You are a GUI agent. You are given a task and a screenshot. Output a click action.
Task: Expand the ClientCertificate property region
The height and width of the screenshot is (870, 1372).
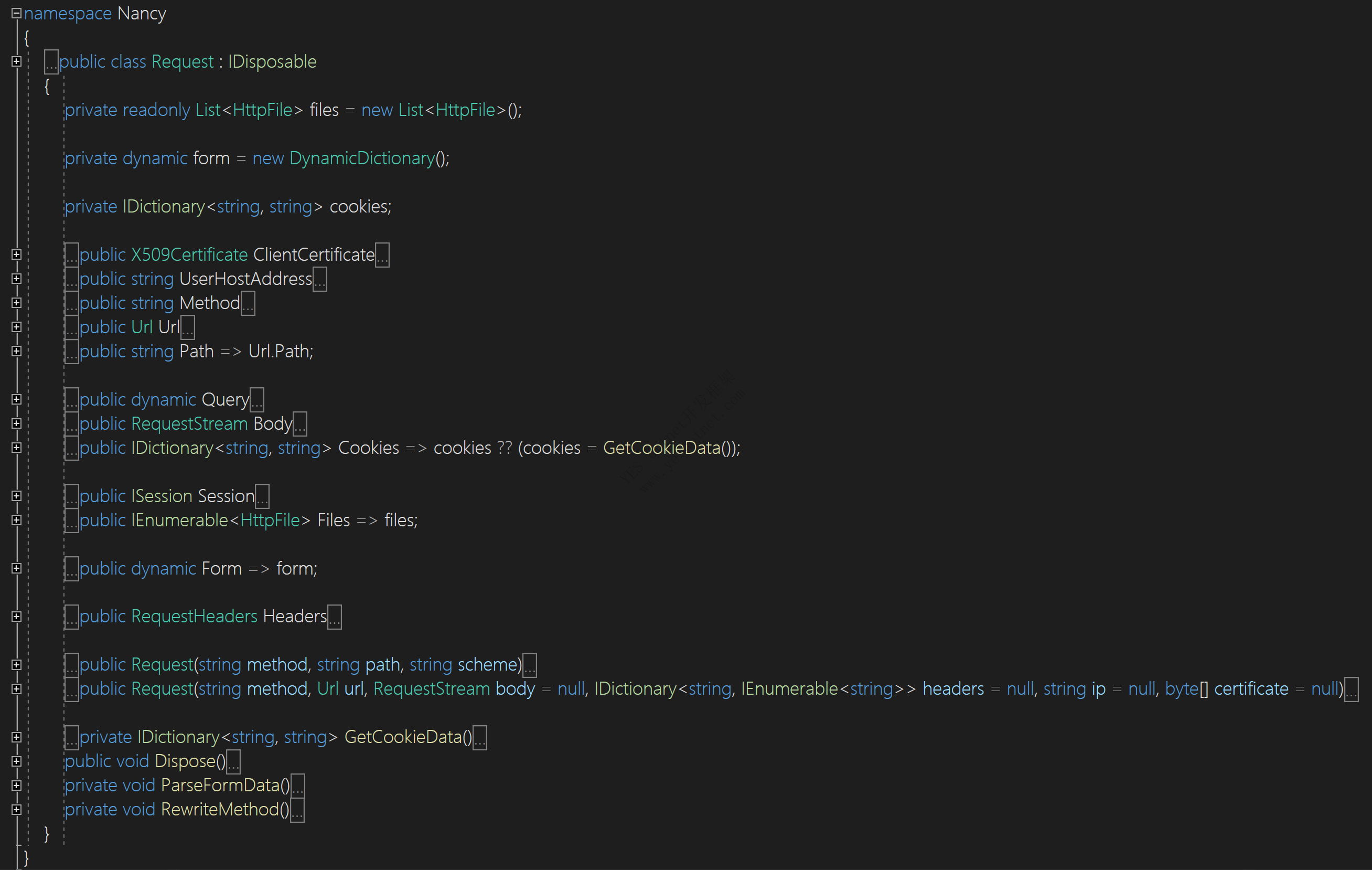17,254
